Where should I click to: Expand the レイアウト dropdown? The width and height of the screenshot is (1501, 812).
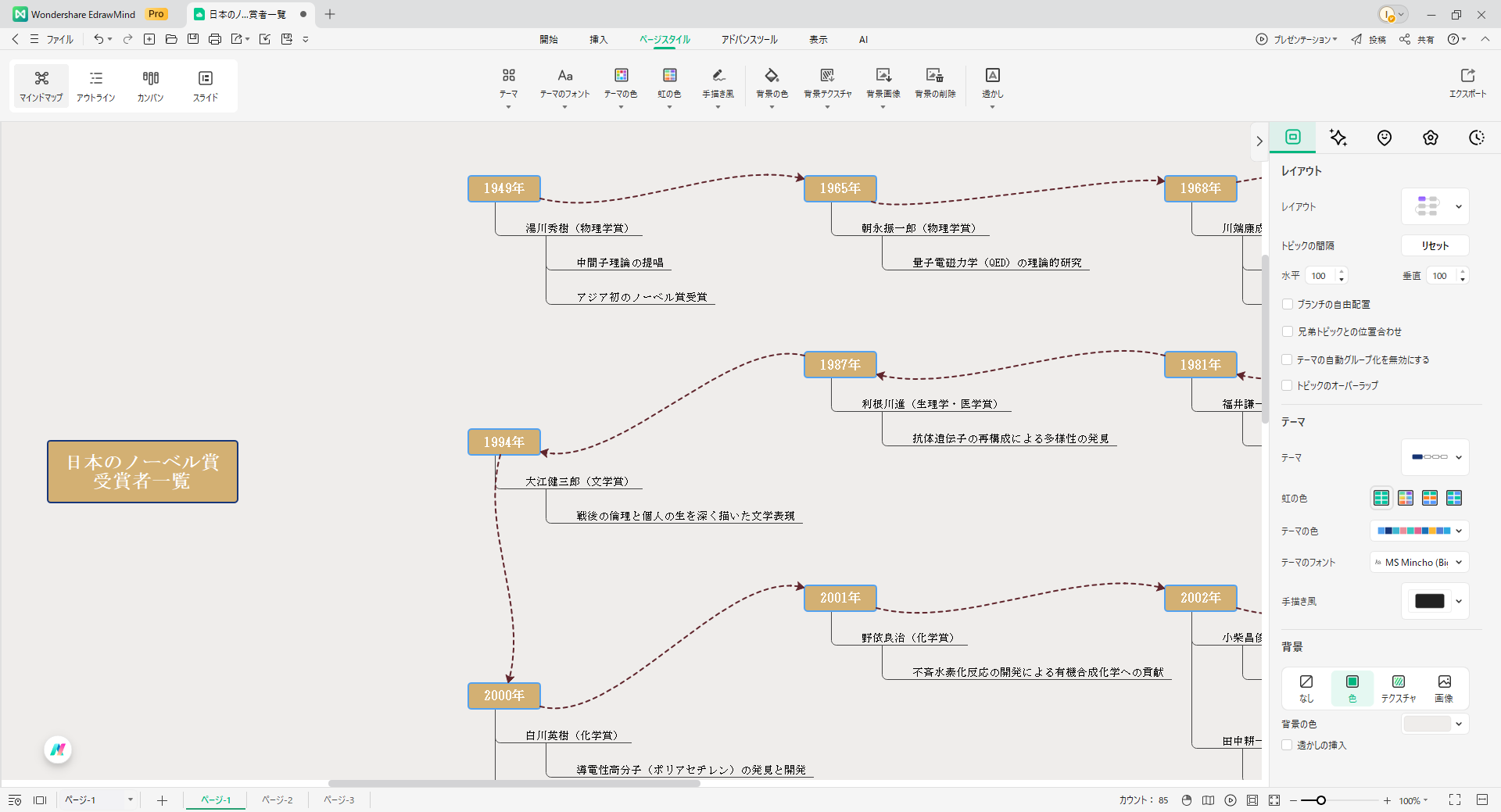[1435, 206]
